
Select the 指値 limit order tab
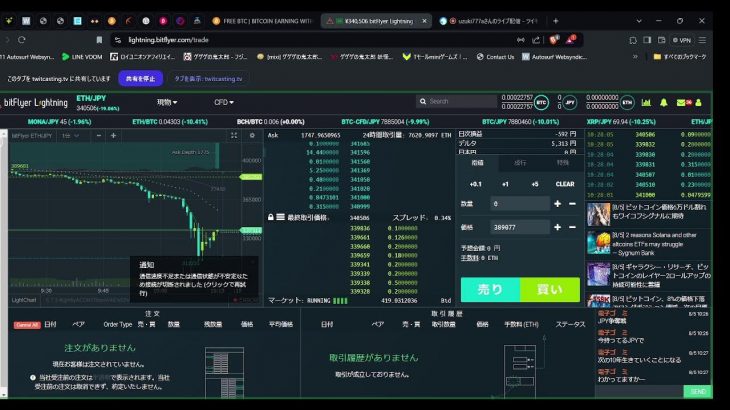(x=477, y=163)
